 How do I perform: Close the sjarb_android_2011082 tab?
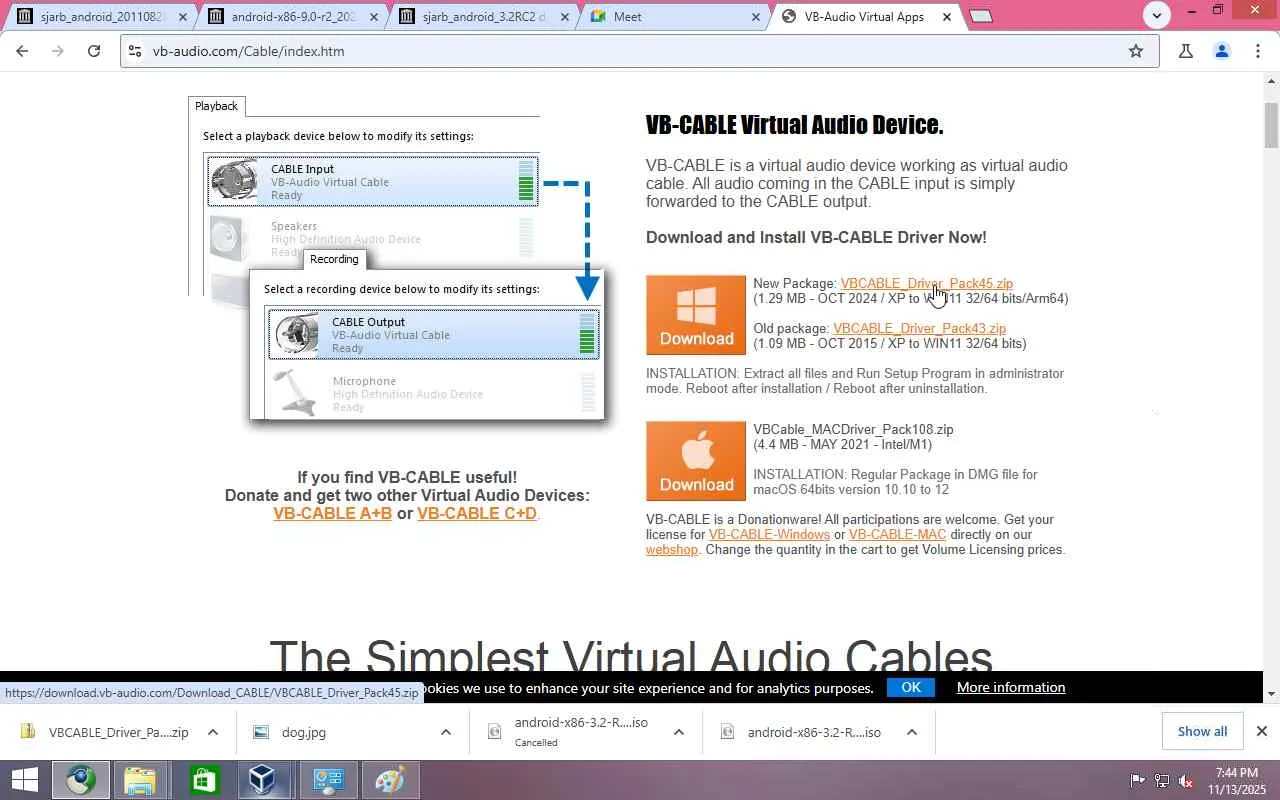point(183,17)
